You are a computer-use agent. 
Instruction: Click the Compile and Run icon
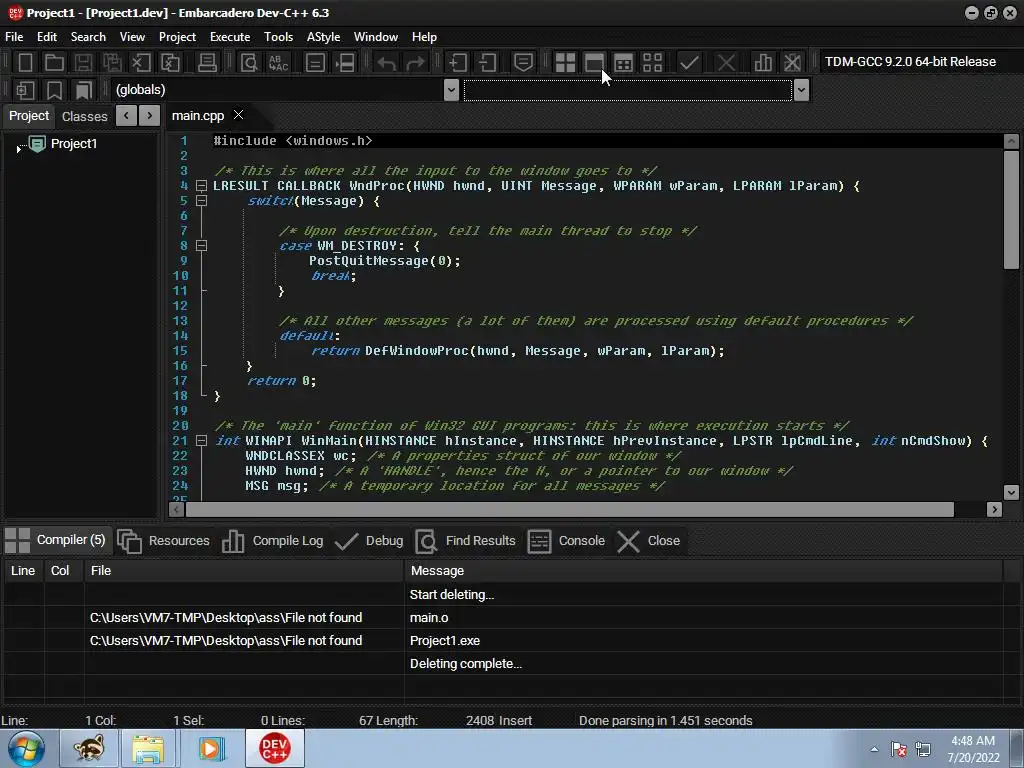click(x=624, y=63)
